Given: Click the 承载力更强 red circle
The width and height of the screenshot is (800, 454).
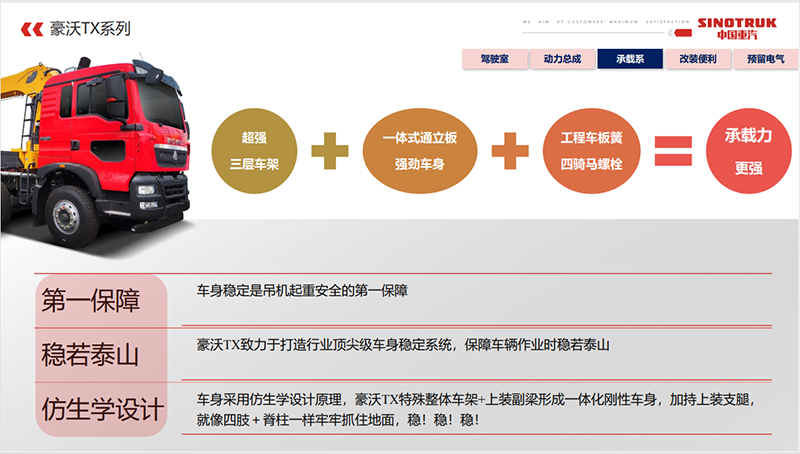Looking at the screenshot, I should 748,151.
